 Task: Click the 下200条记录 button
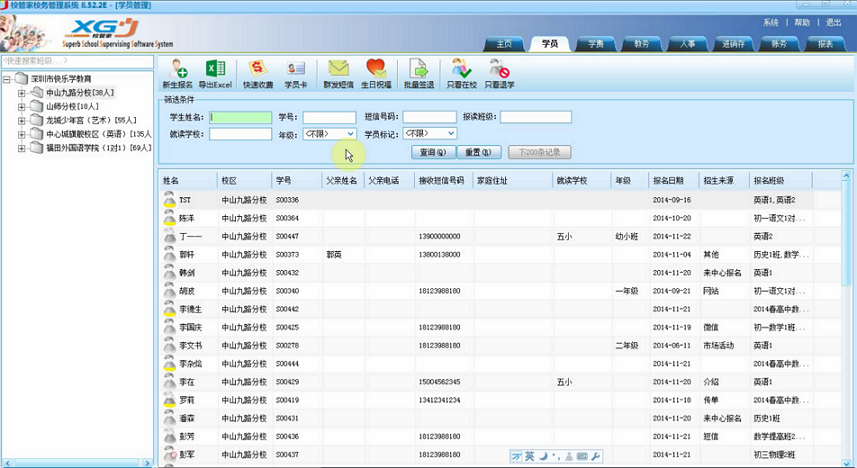click(539, 152)
